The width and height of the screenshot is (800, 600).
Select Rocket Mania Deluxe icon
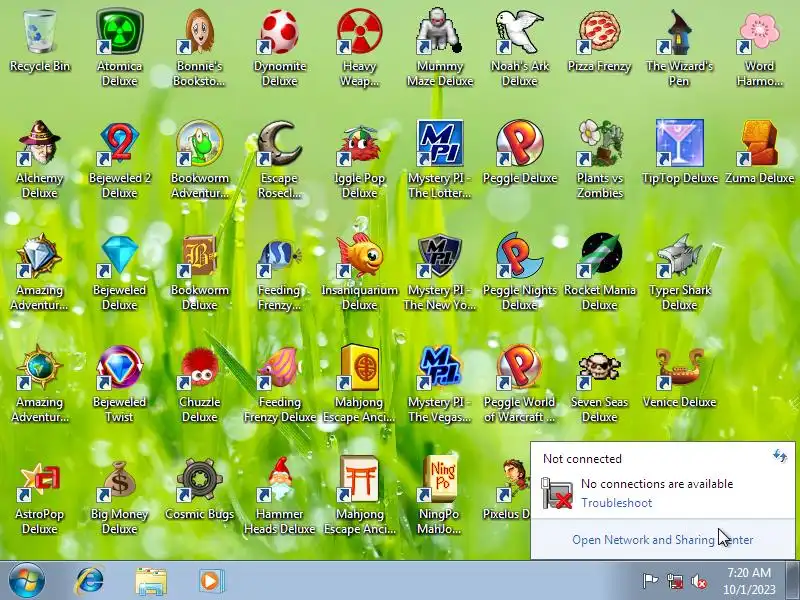pyautogui.click(x=599, y=256)
